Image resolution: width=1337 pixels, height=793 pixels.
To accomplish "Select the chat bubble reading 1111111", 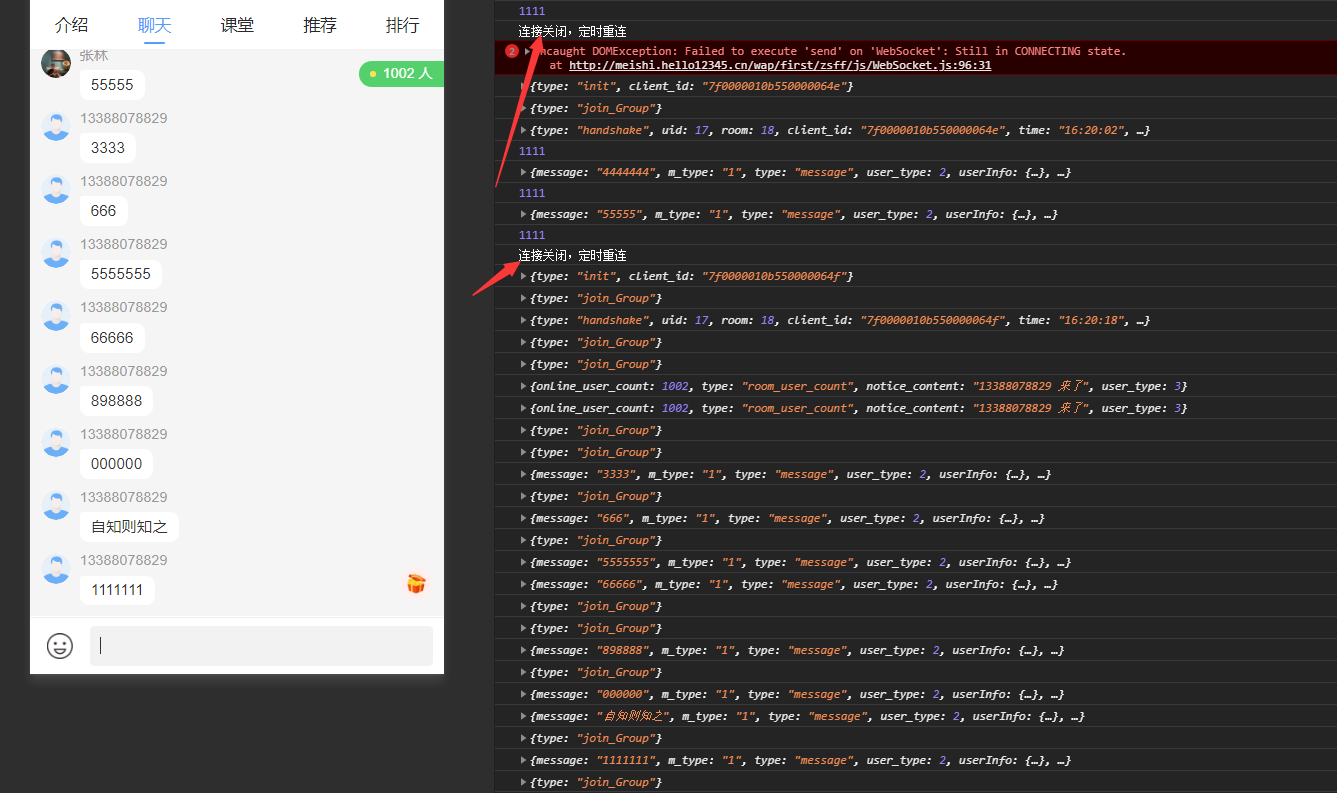I will 117,590.
